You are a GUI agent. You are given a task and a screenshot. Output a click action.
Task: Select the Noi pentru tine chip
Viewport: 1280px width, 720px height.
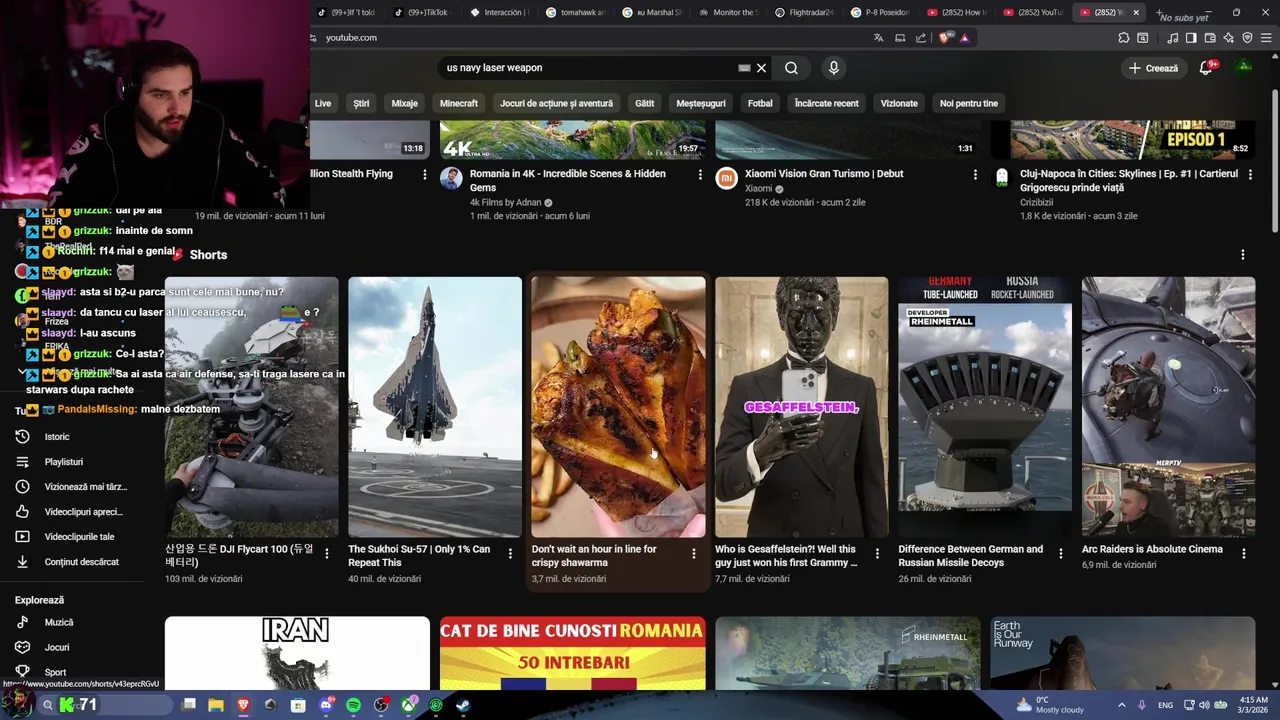969,103
